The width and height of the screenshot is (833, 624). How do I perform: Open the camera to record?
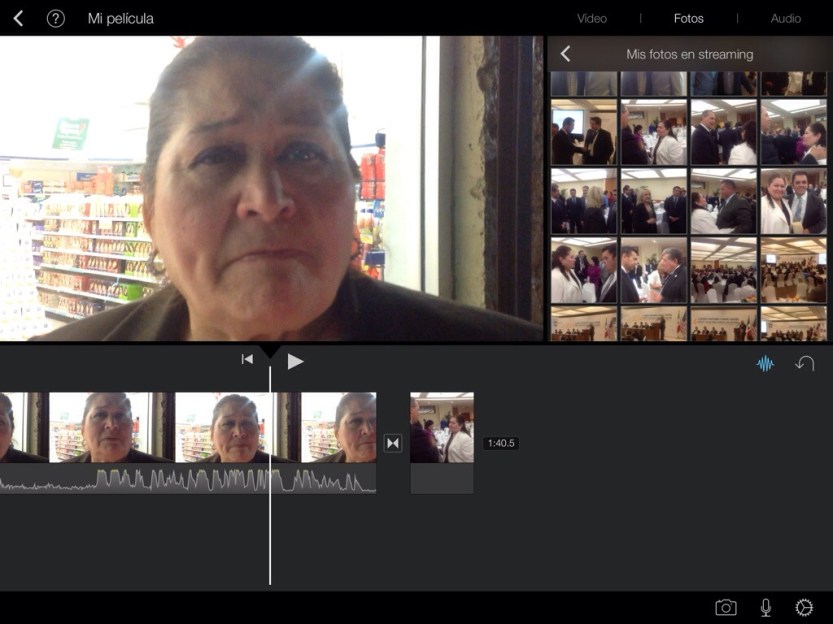coord(726,607)
